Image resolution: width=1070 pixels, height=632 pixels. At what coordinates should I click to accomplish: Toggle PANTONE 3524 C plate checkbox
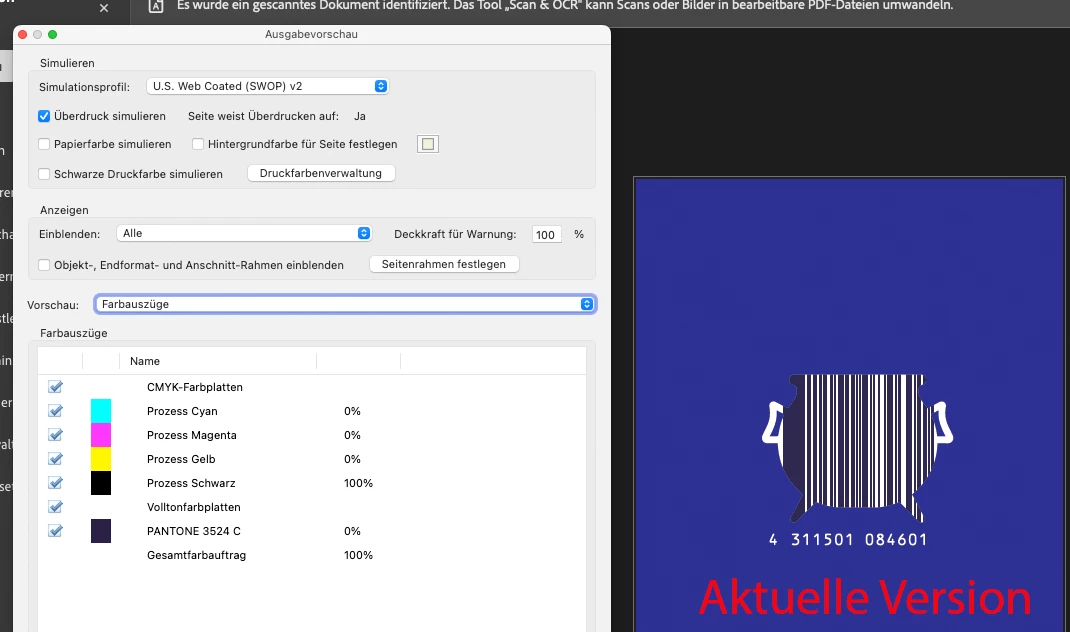(55, 530)
